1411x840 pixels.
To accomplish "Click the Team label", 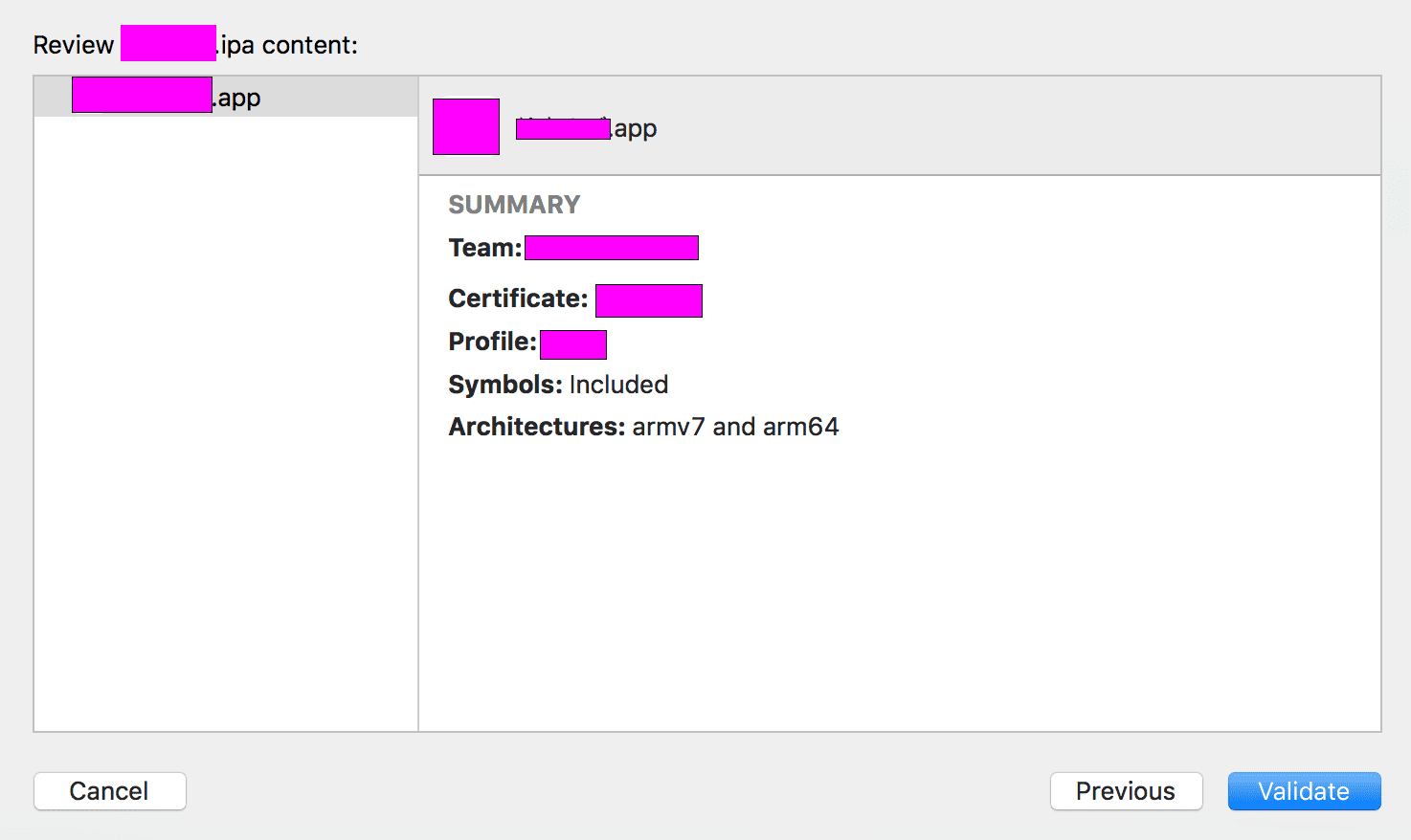I will tap(484, 248).
